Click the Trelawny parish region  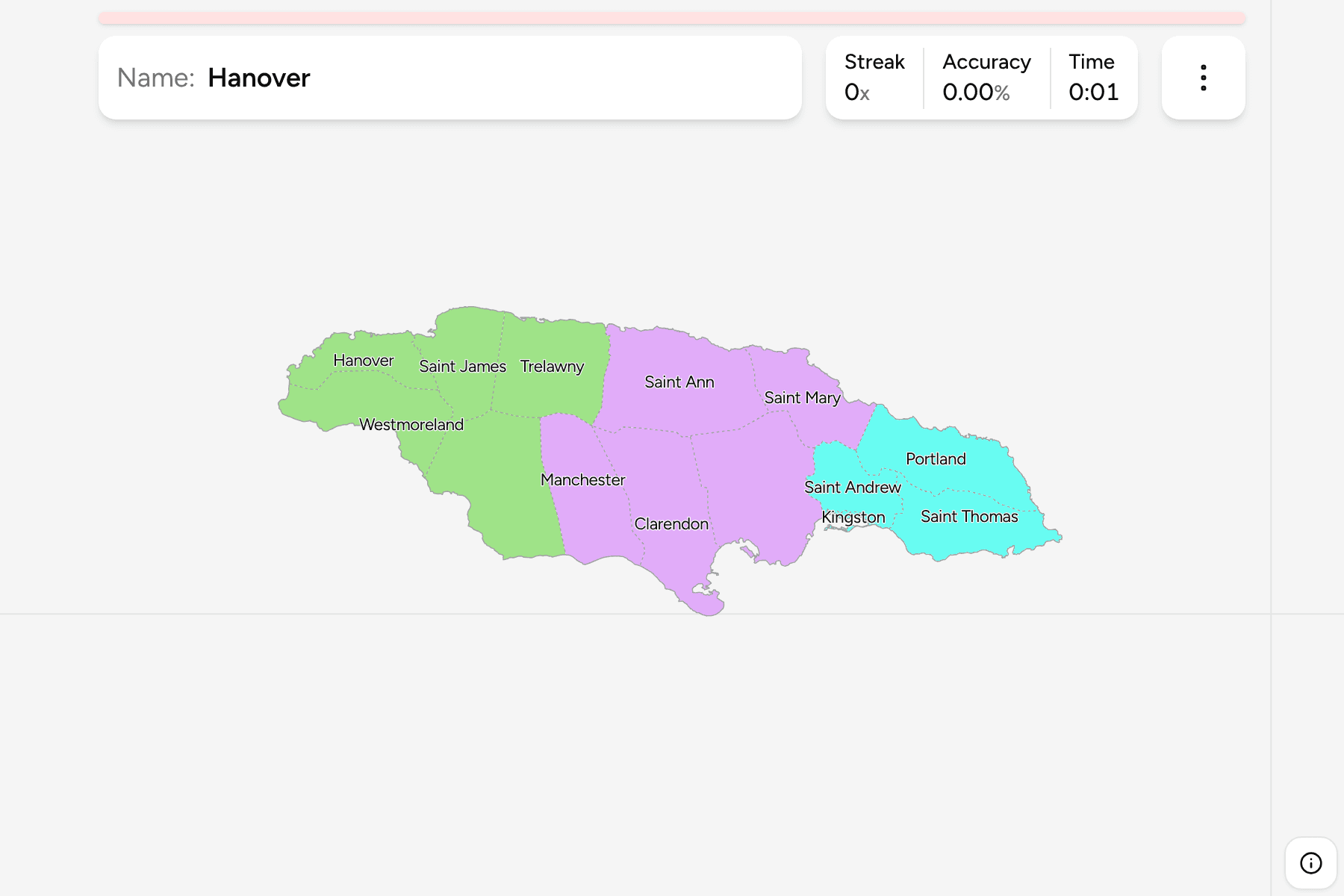point(552,367)
